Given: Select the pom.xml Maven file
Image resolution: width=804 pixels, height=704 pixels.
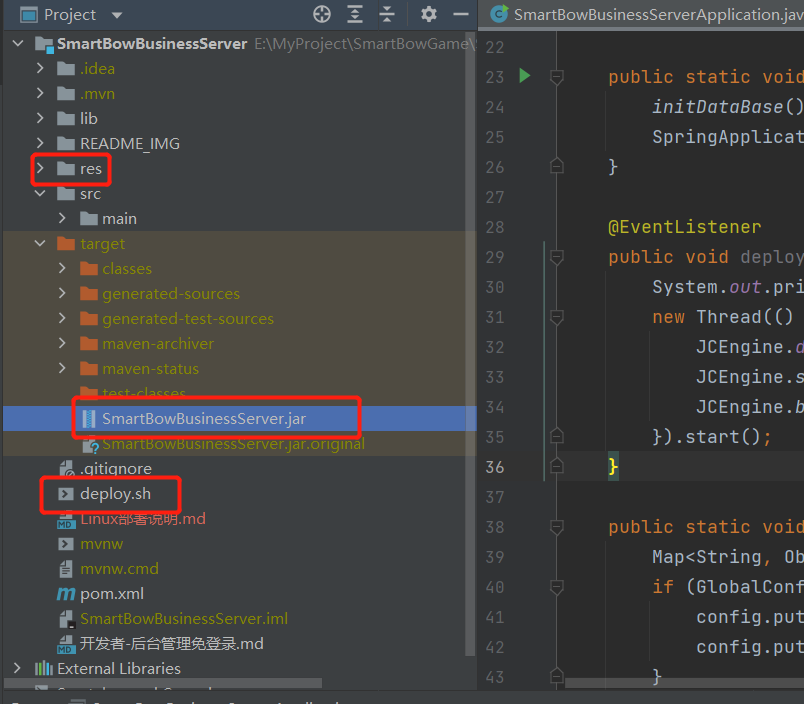Looking at the screenshot, I should (112, 593).
